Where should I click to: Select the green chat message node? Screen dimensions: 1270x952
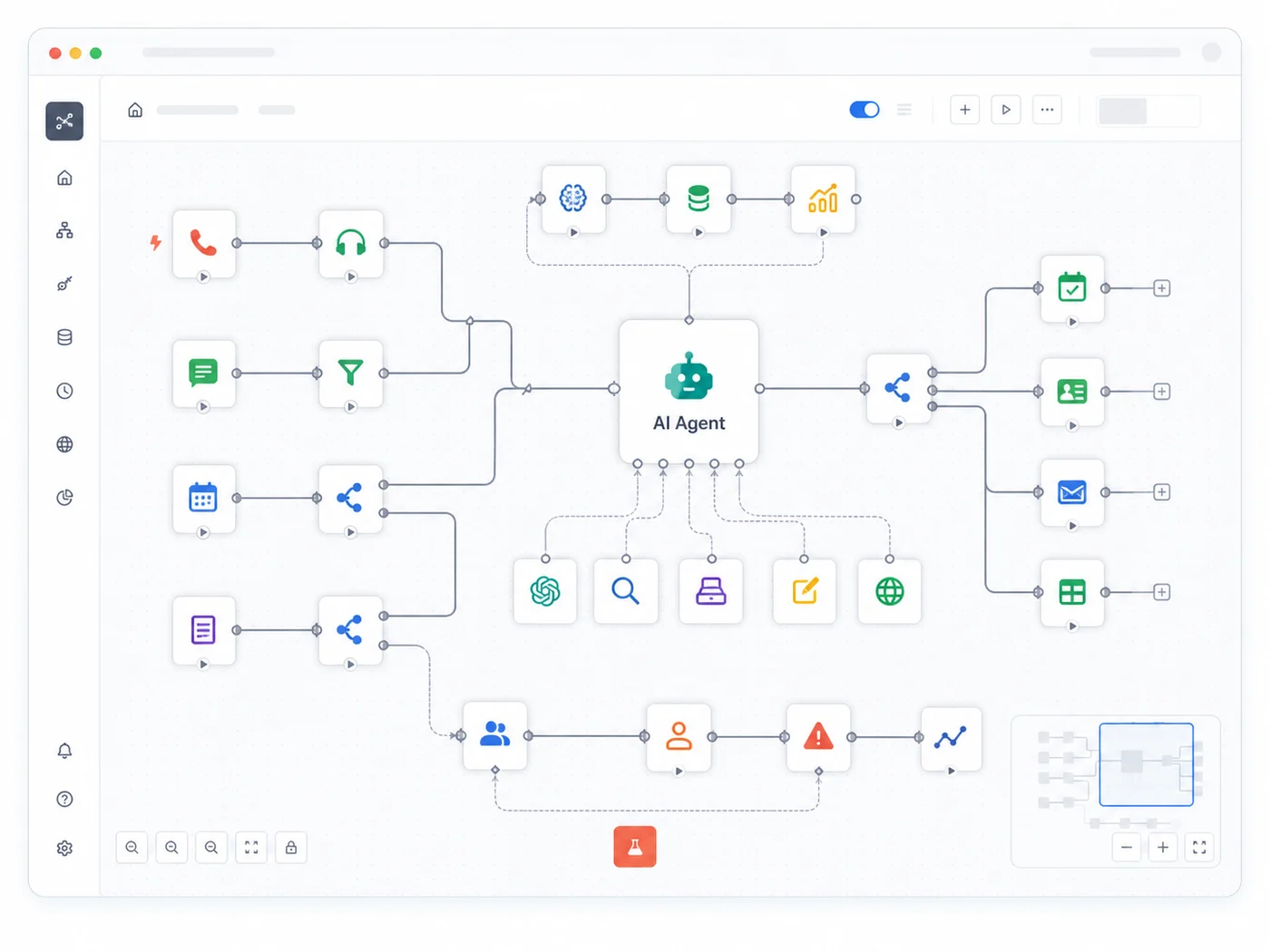(204, 373)
